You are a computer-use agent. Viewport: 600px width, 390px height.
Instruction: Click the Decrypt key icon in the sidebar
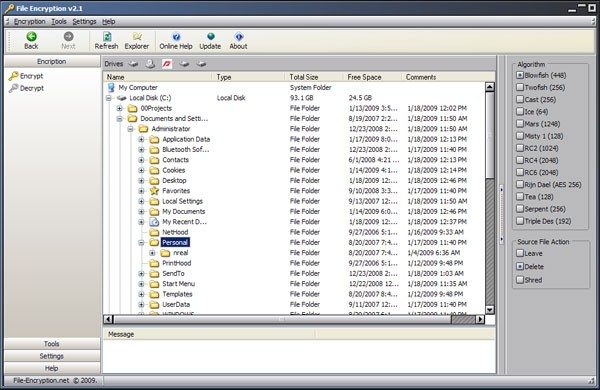pyautogui.click(x=13, y=88)
